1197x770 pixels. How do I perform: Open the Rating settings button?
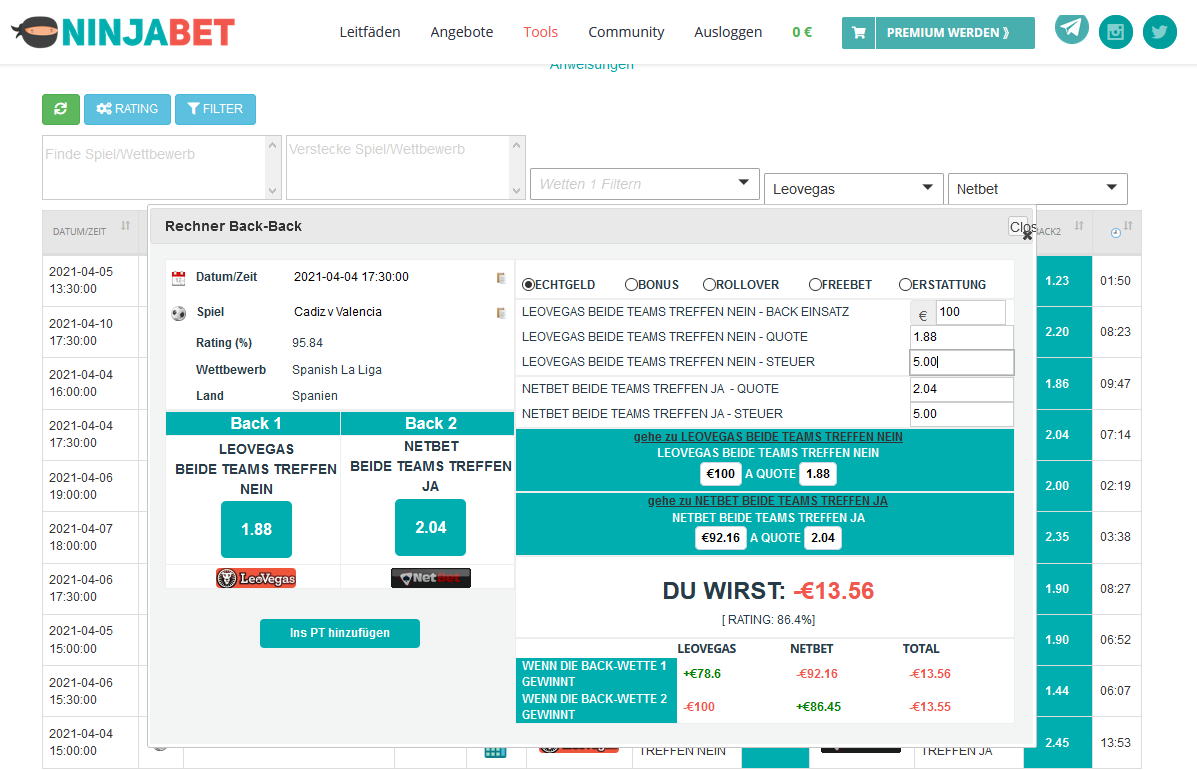point(127,109)
